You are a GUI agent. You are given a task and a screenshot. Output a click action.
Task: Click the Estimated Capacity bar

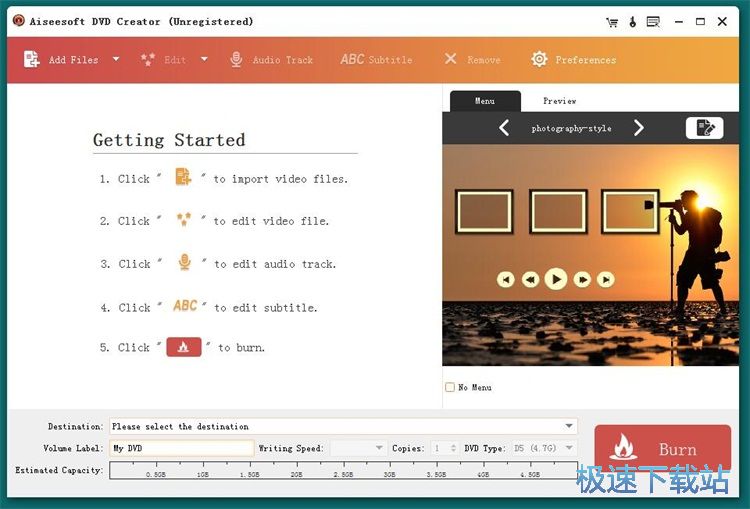tap(343, 470)
